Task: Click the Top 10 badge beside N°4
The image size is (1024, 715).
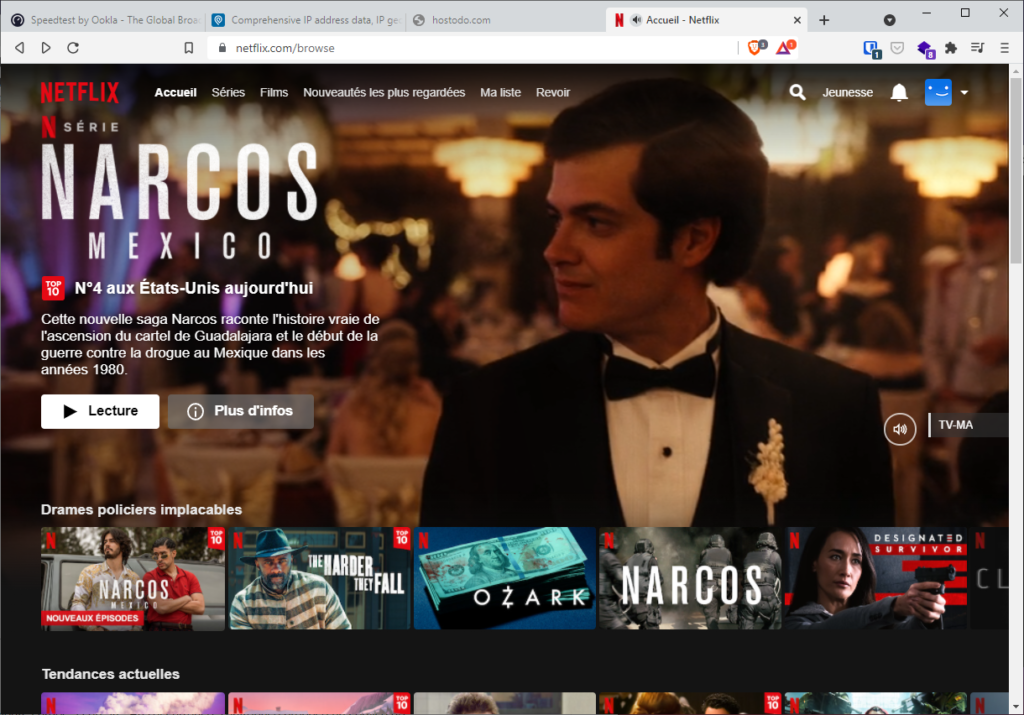Action: point(53,288)
